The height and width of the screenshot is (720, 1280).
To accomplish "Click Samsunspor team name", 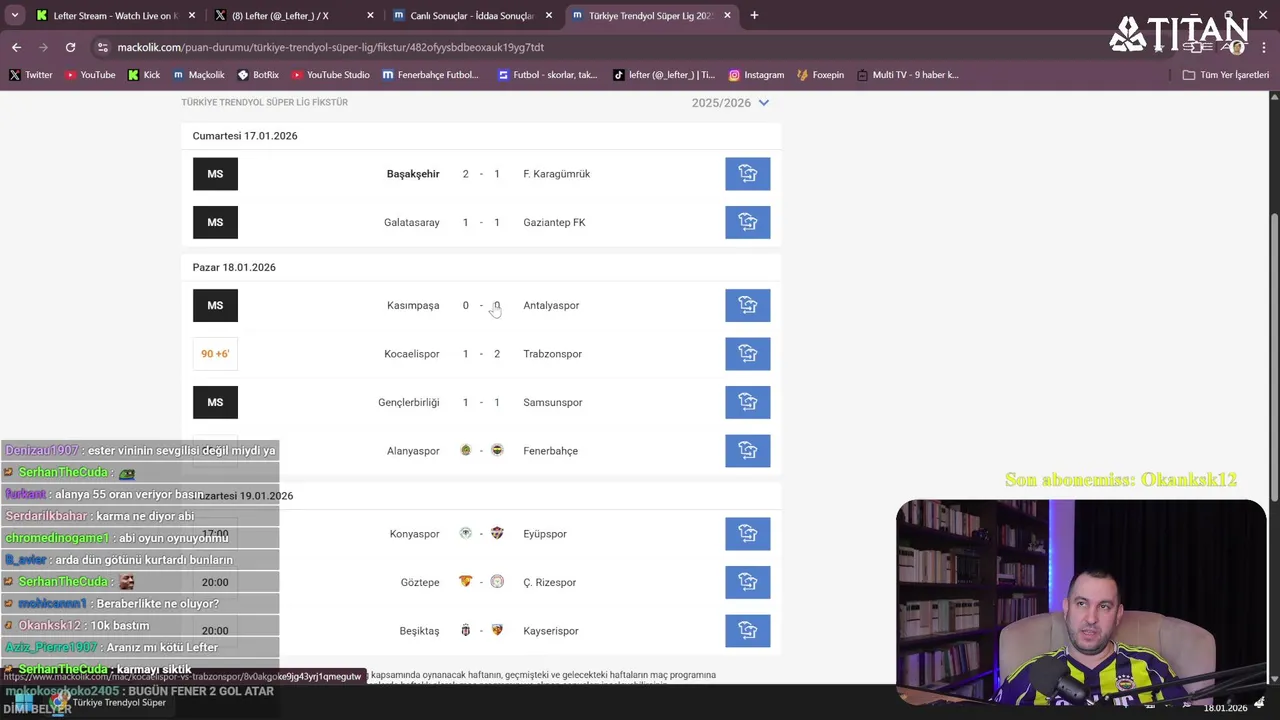I will click(x=553, y=402).
